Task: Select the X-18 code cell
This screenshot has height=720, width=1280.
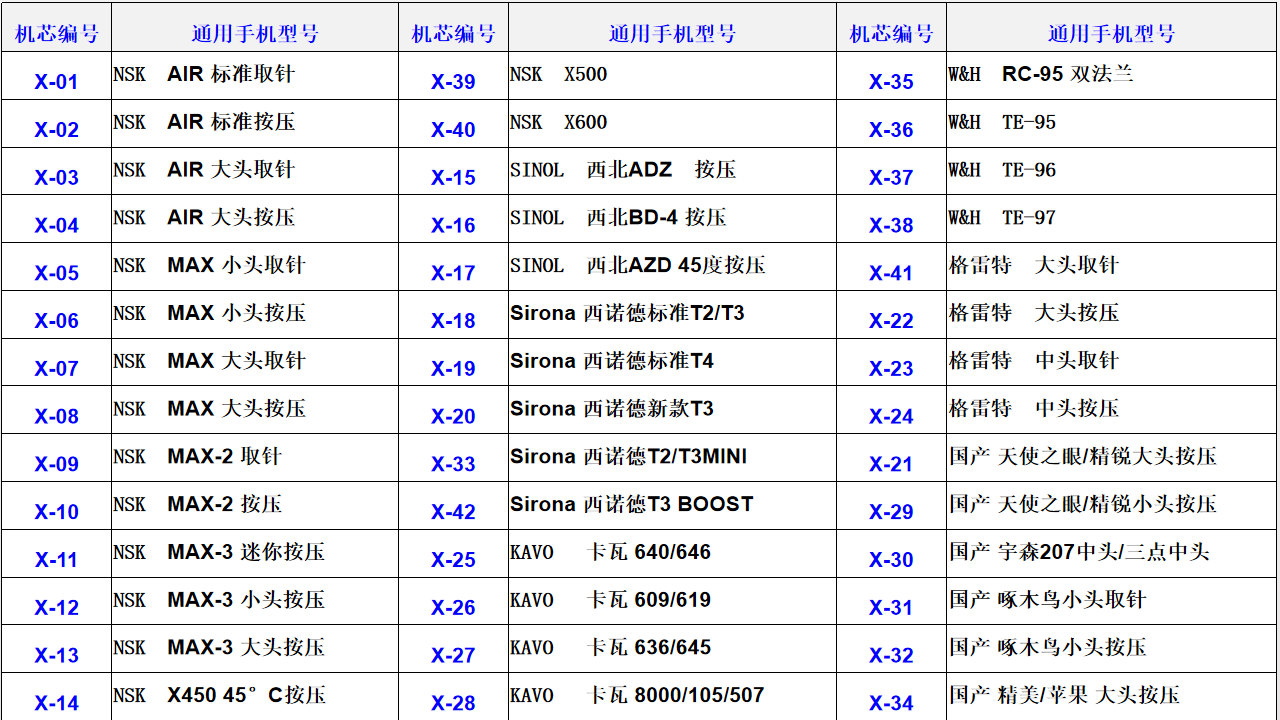Action: (453, 315)
